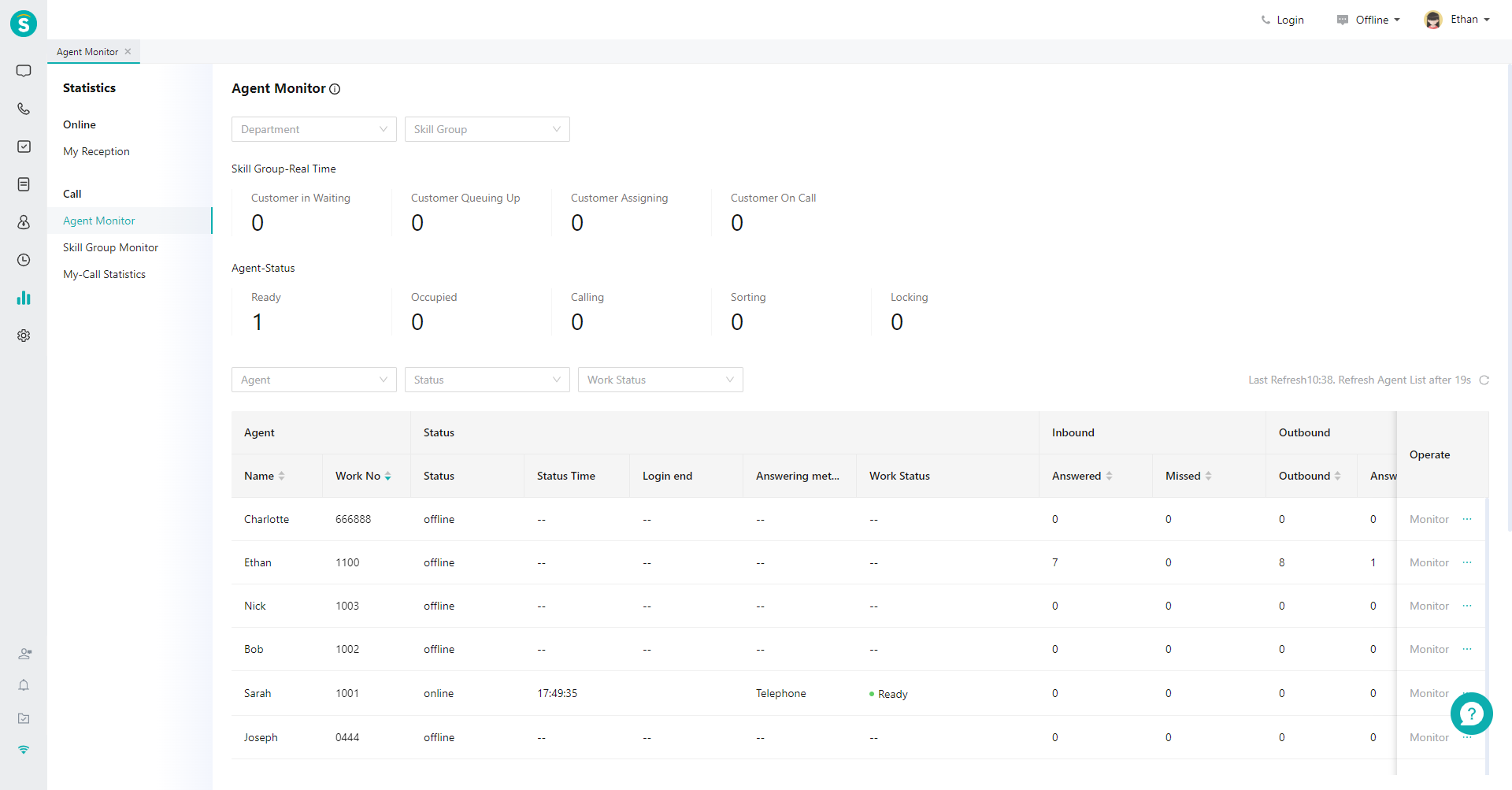Open more options for Charlotte row
Screen dimensions: 1512x790
point(1467,519)
